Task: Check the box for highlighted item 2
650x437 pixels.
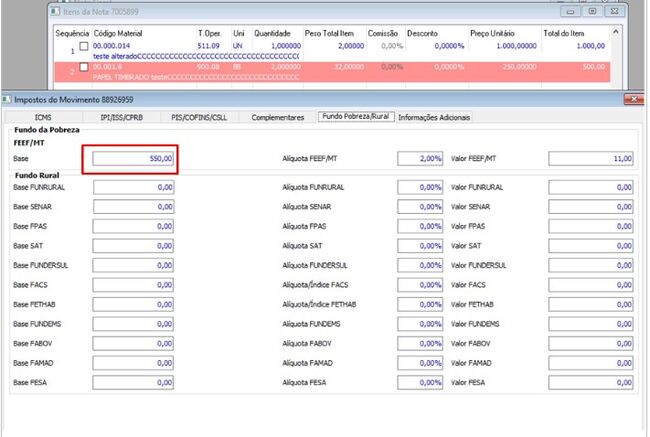Action: click(x=84, y=67)
